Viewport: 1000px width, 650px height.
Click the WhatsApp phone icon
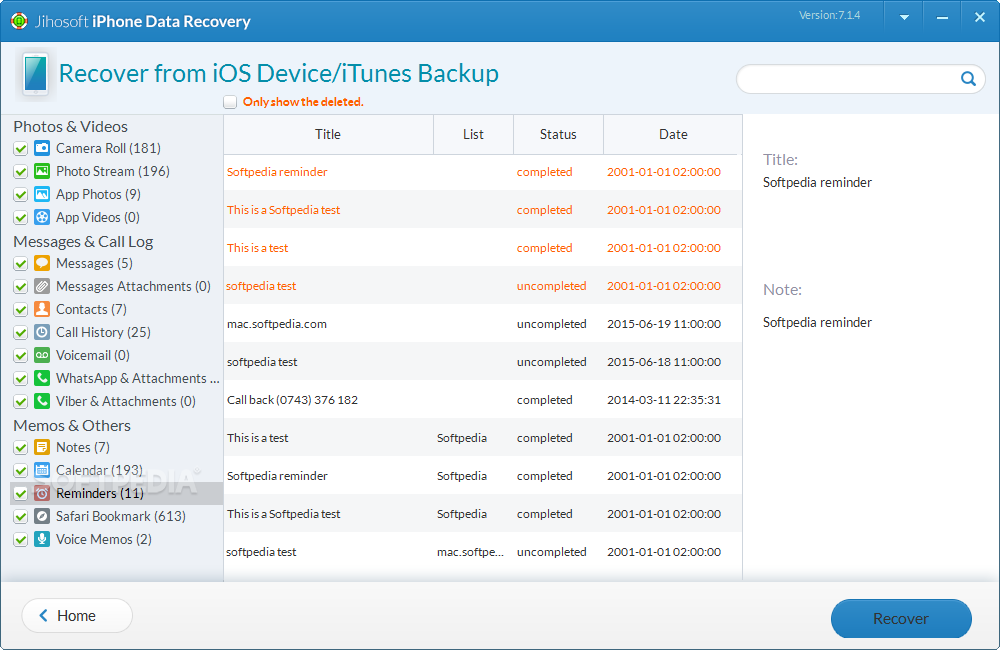(42, 378)
